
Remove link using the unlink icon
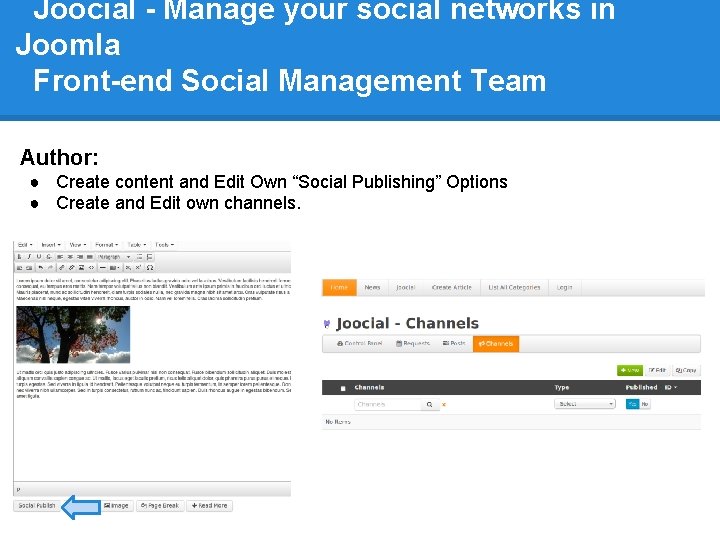(x=72, y=268)
